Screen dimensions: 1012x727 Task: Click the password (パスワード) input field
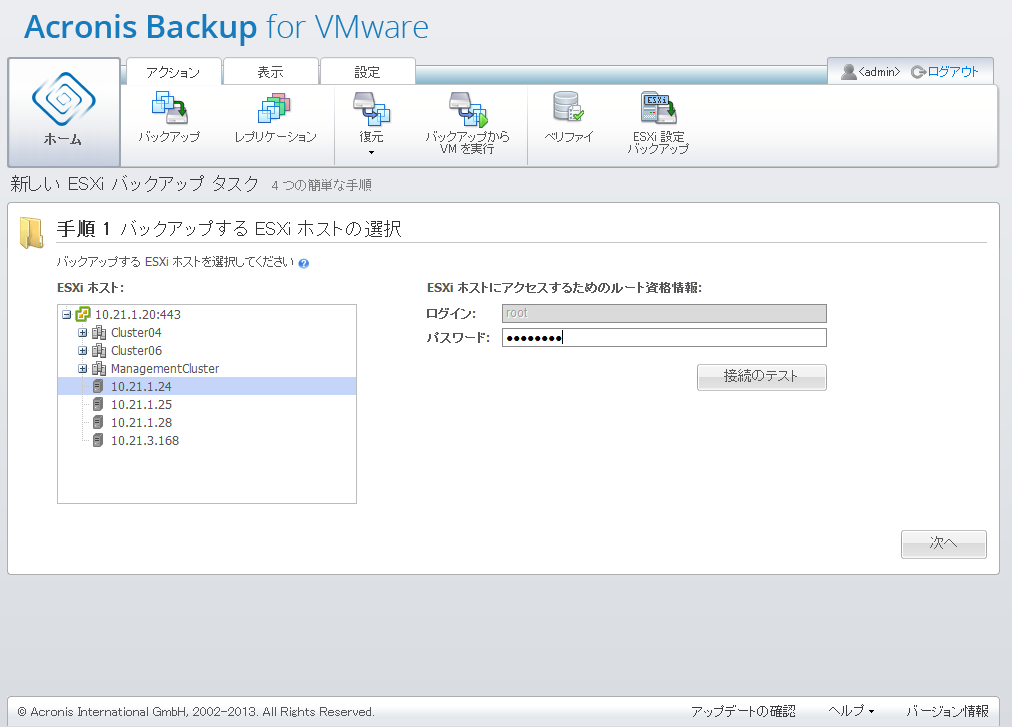664,337
